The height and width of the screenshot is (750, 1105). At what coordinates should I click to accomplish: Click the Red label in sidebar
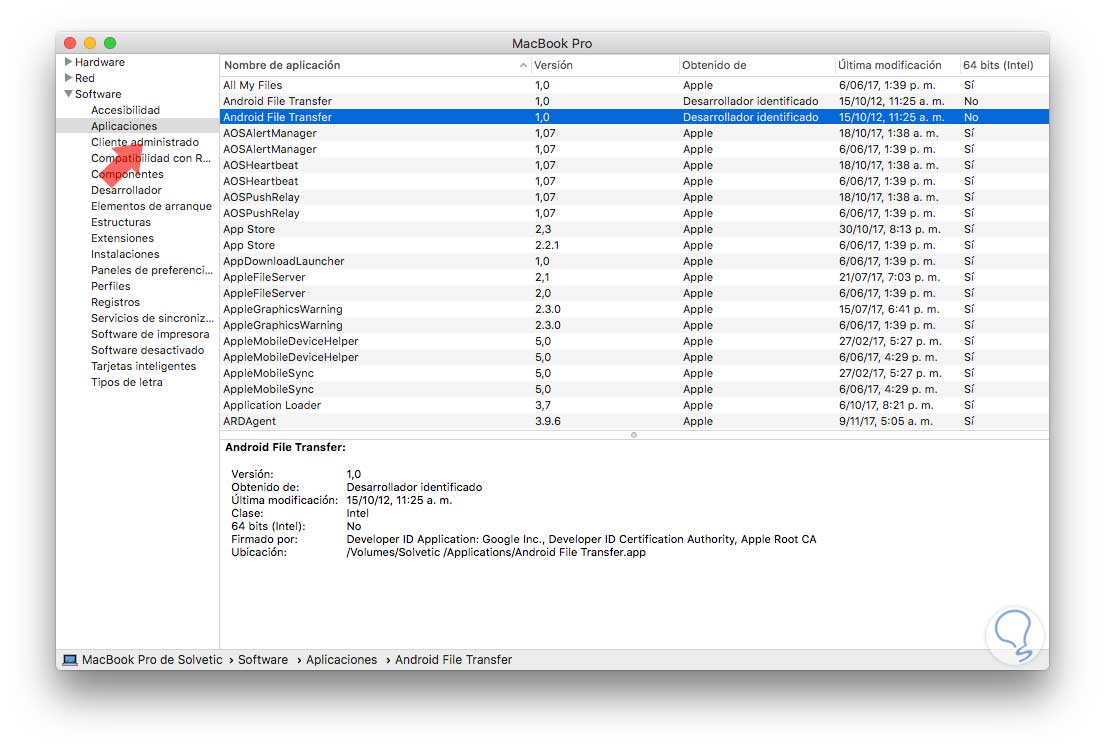85,78
